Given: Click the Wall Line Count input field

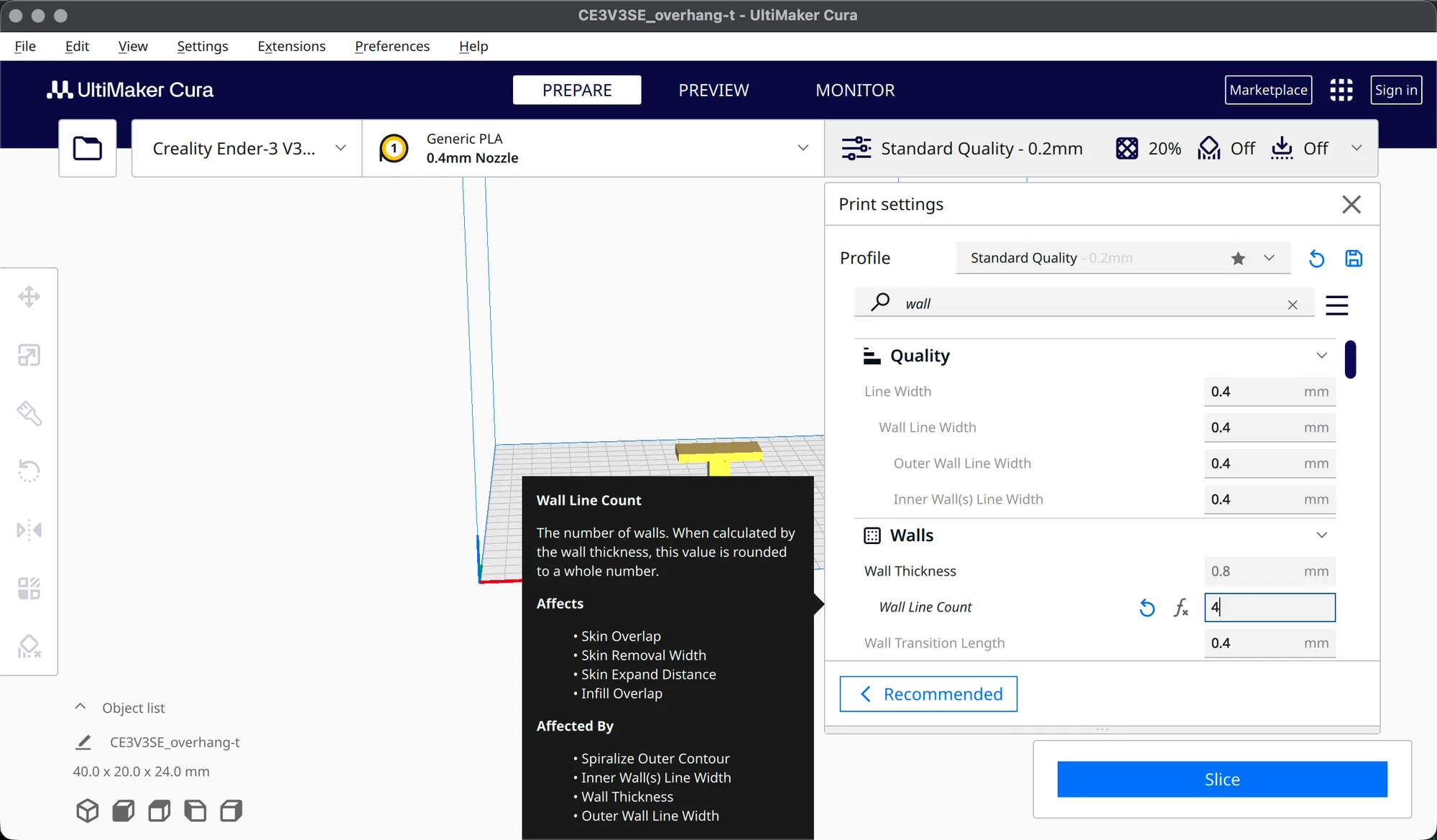Looking at the screenshot, I should point(1270,607).
